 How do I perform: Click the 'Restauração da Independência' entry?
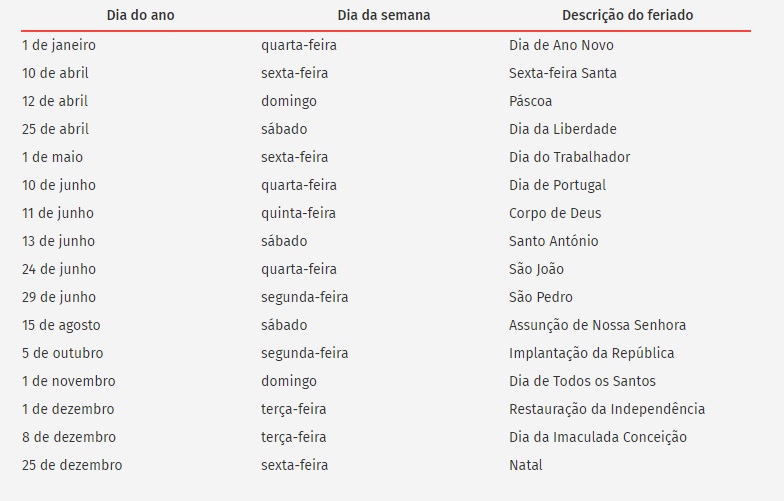(x=607, y=409)
